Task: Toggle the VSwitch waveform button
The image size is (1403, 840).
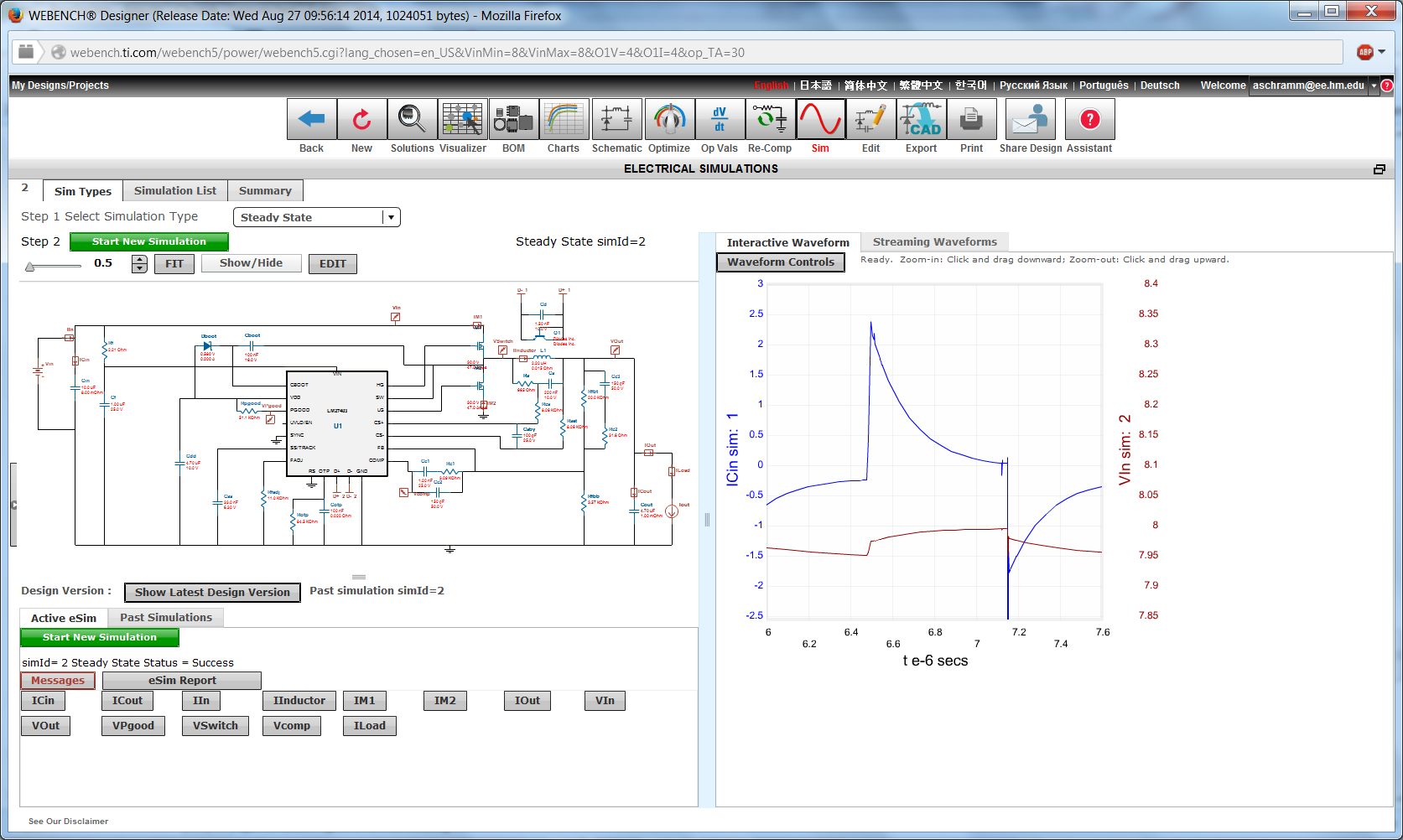Action: click(216, 726)
